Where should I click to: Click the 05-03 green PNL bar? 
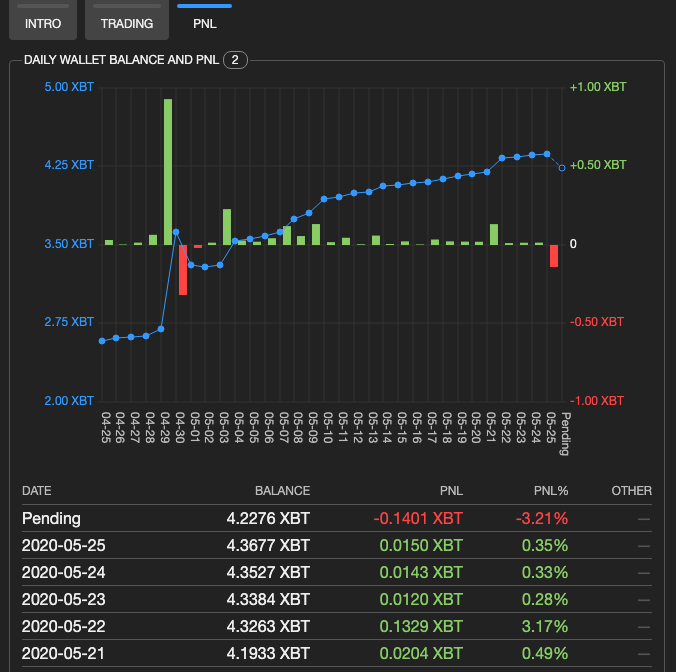(227, 227)
